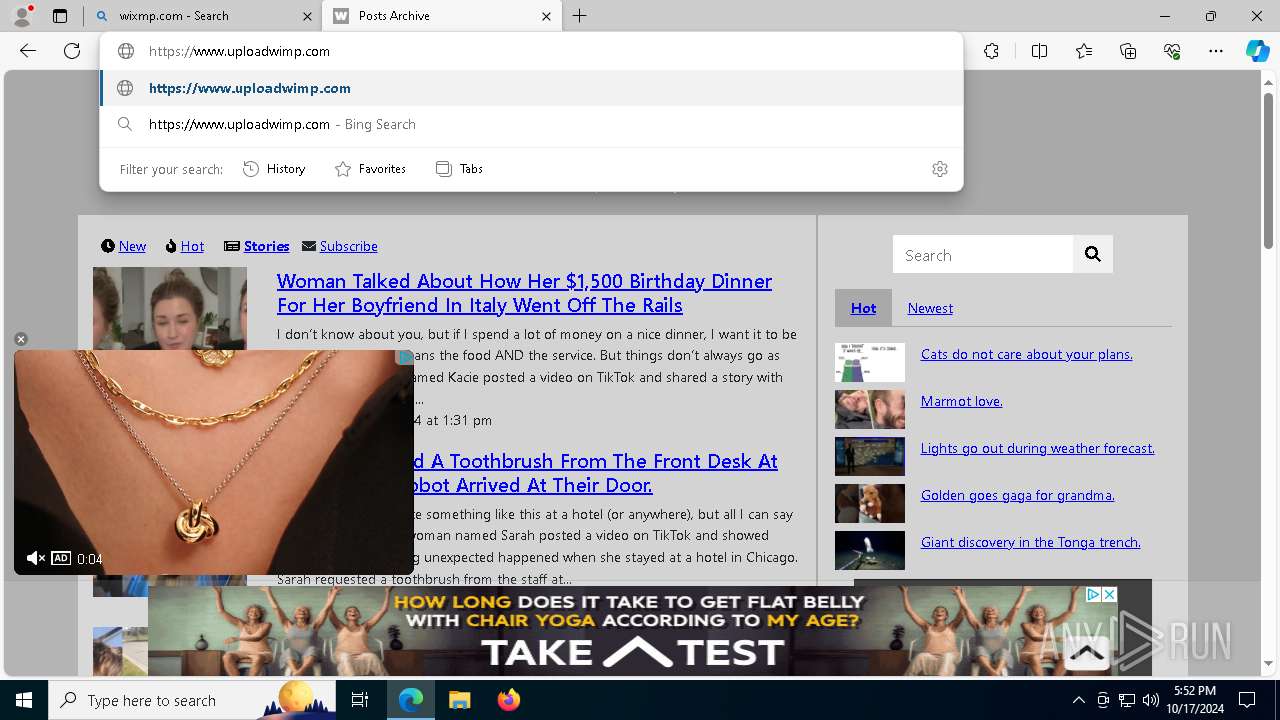The image size is (1280, 720).
Task: Unmute the floating video ad
Action: click(x=35, y=558)
